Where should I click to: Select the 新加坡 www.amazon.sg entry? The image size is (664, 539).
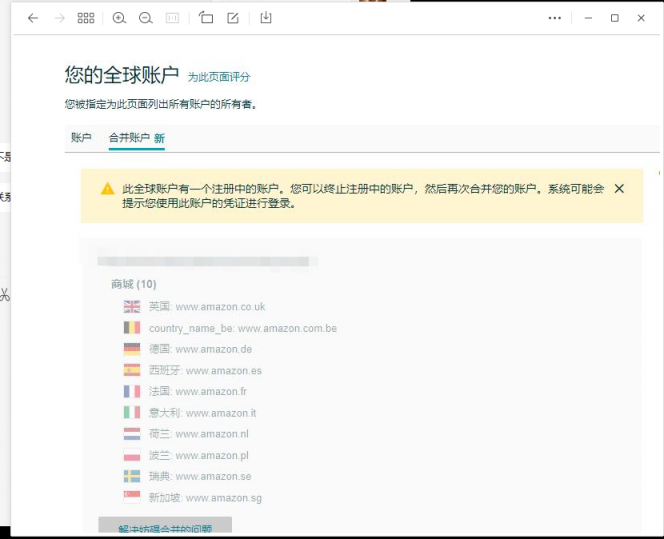point(193,498)
